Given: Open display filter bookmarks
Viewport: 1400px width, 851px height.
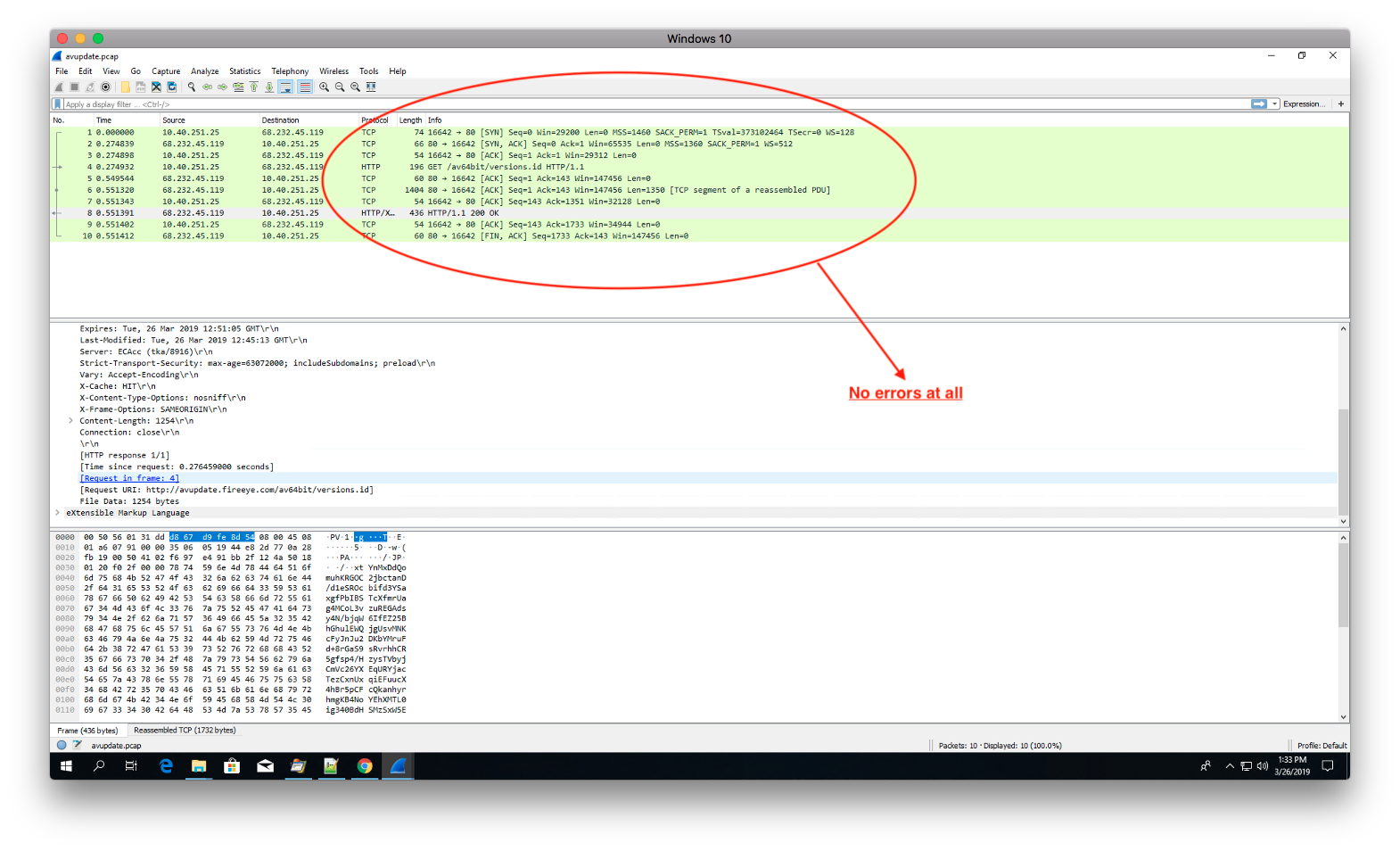Looking at the screenshot, I should [58, 104].
